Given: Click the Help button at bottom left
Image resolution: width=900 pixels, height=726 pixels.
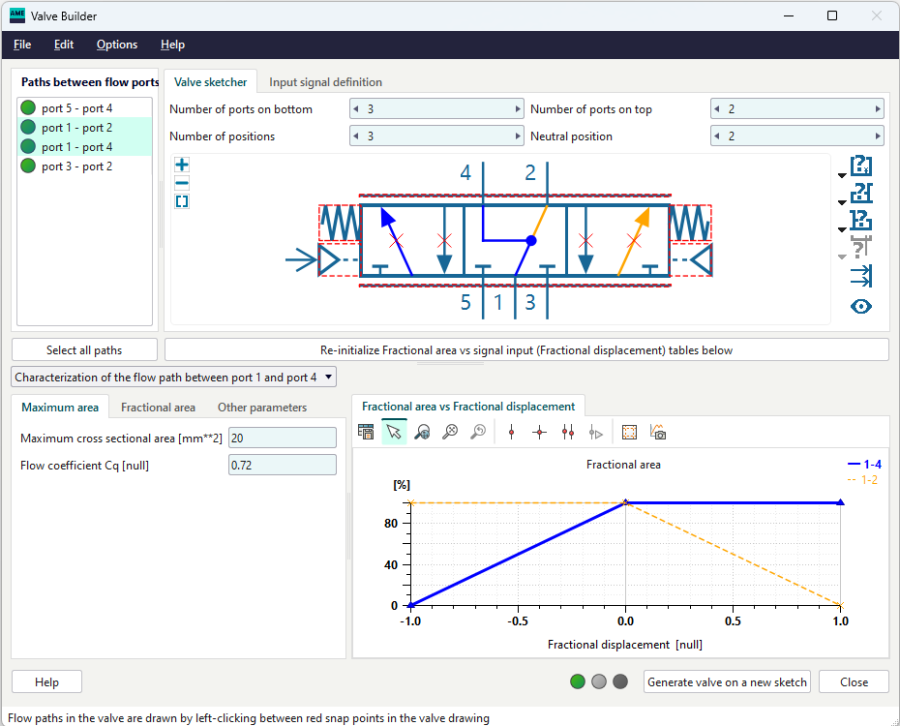Looking at the screenshot, I should coord(46,681).
